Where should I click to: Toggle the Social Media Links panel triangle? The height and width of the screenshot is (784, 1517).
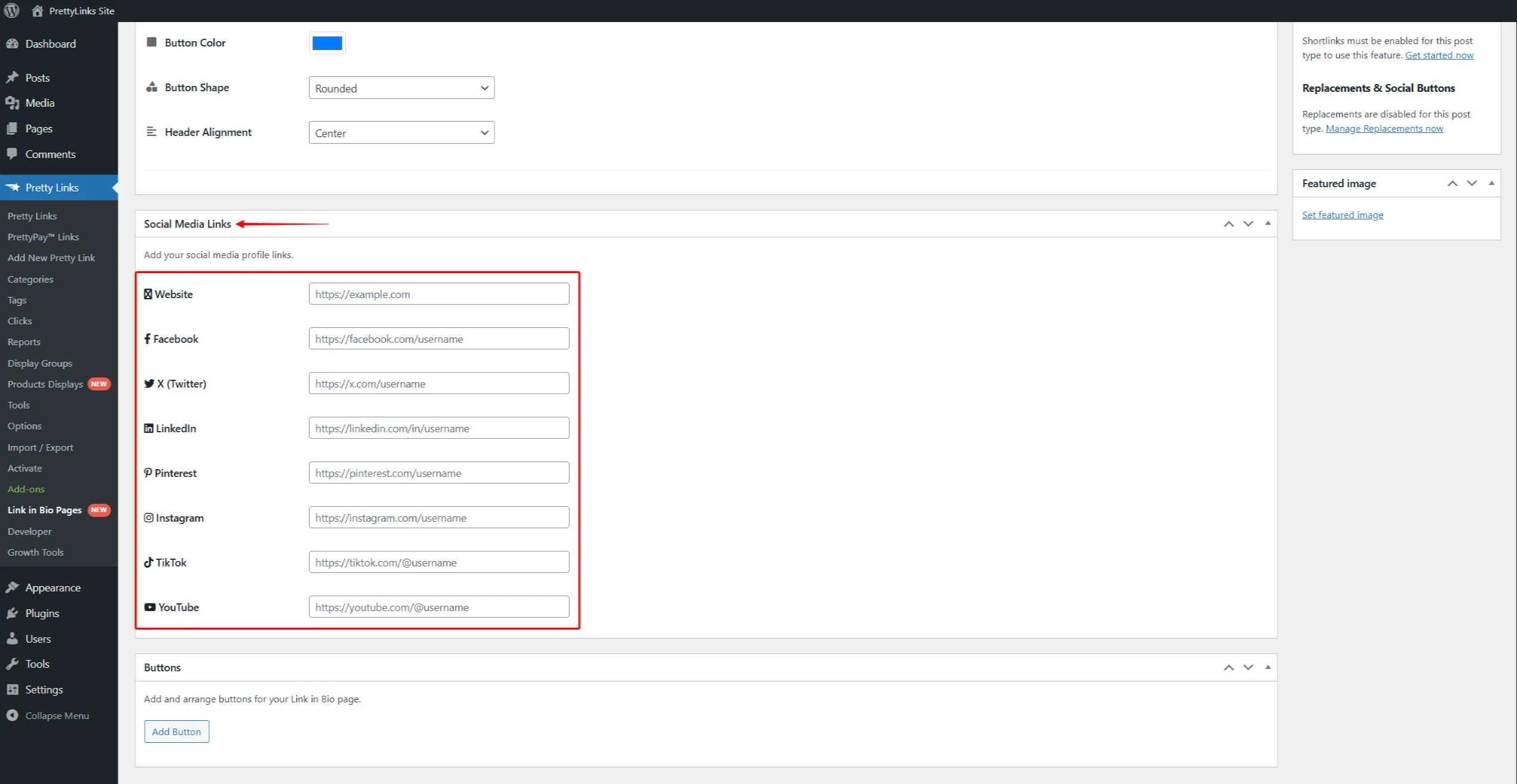(1268, 224)
